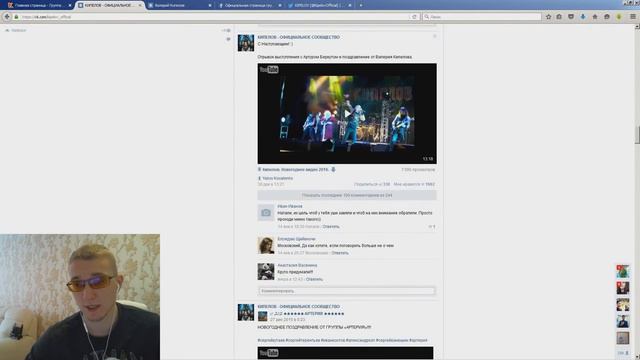
Task: Click the Like link under the first post
Action: (414, 184)
